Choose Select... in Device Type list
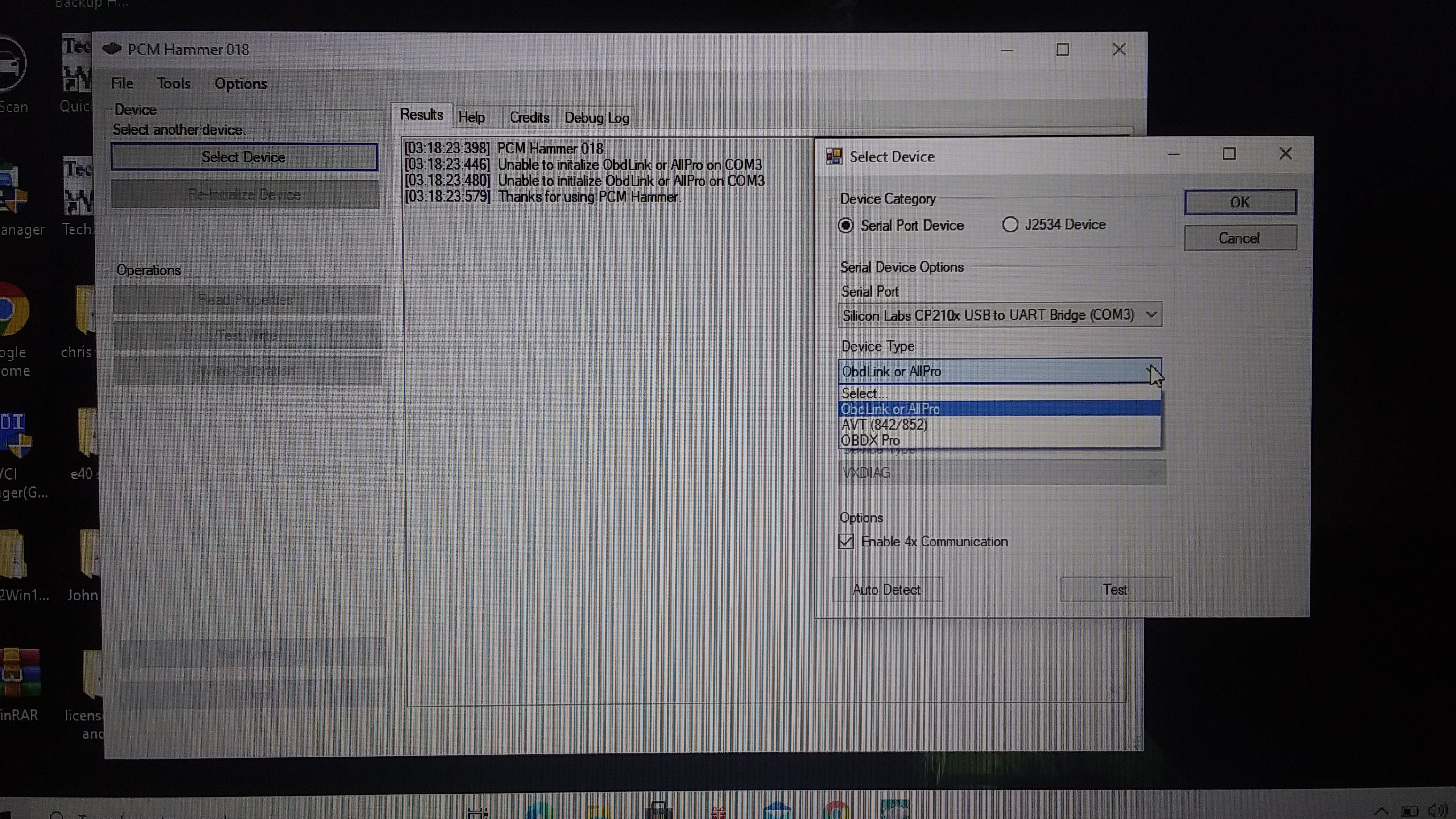Image resolution: width=1456 pixels, height=819 pixels. tap(1000, 393)
